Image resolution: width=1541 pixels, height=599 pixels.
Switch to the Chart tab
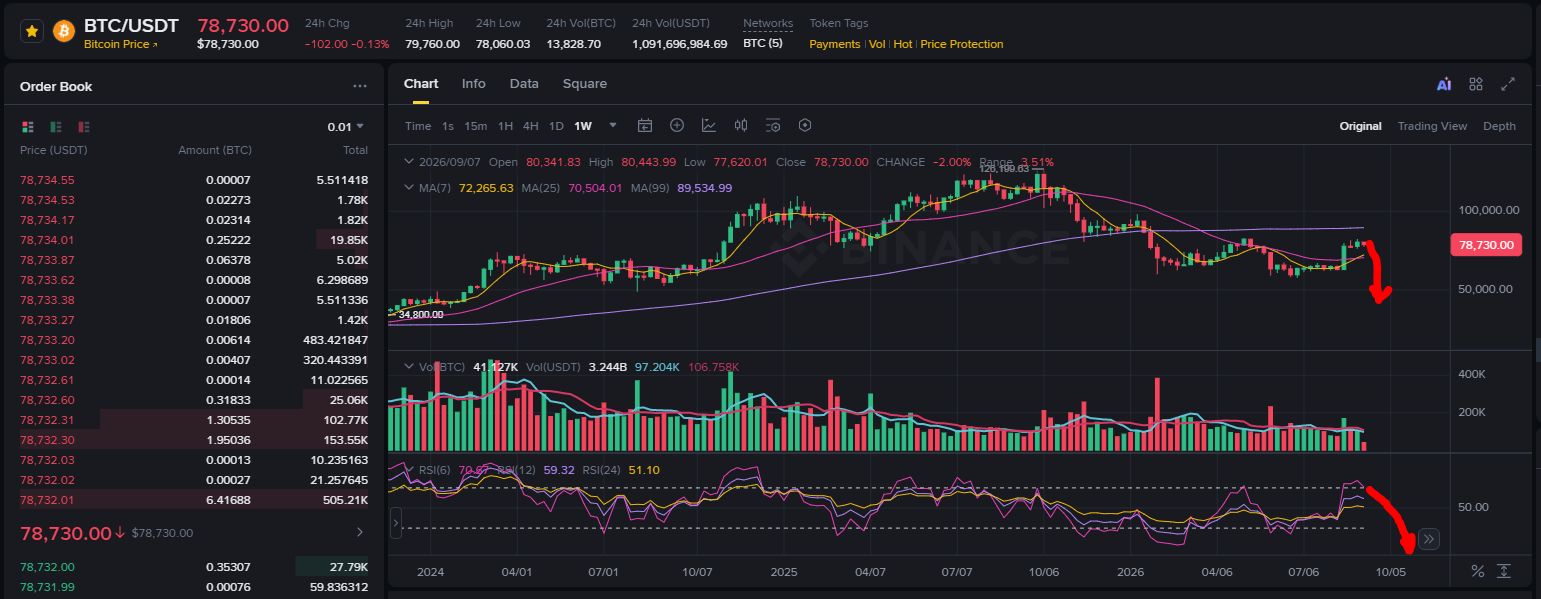pyautogui.click(x=421, y=84)
